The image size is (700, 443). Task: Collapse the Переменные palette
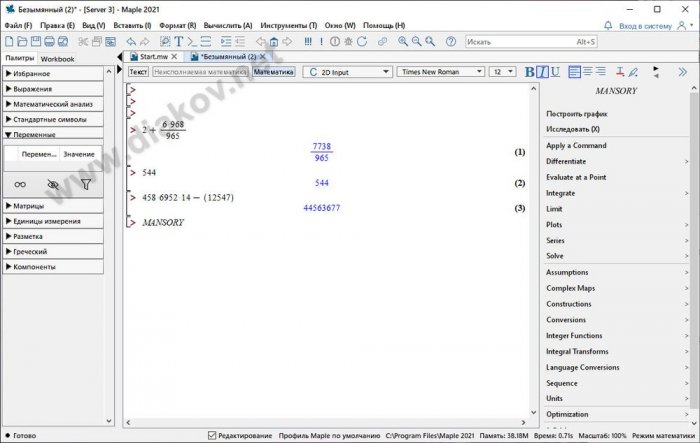(53, 134)
